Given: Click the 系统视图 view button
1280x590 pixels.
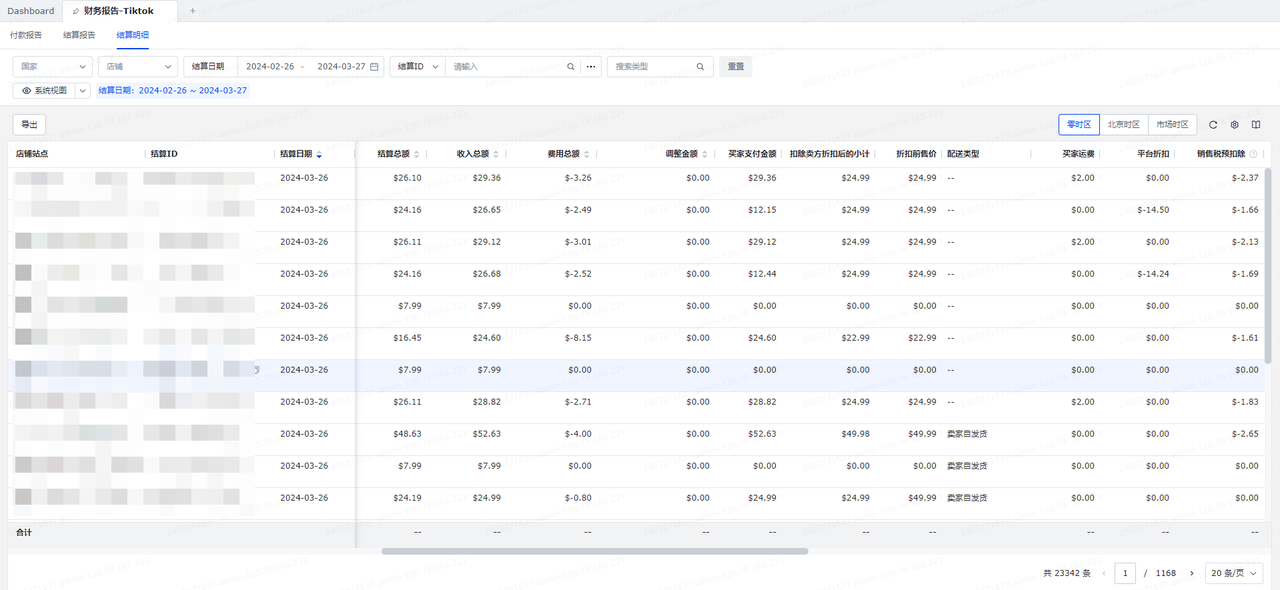Looking at the screenshot, I should [x=44, y=90].
